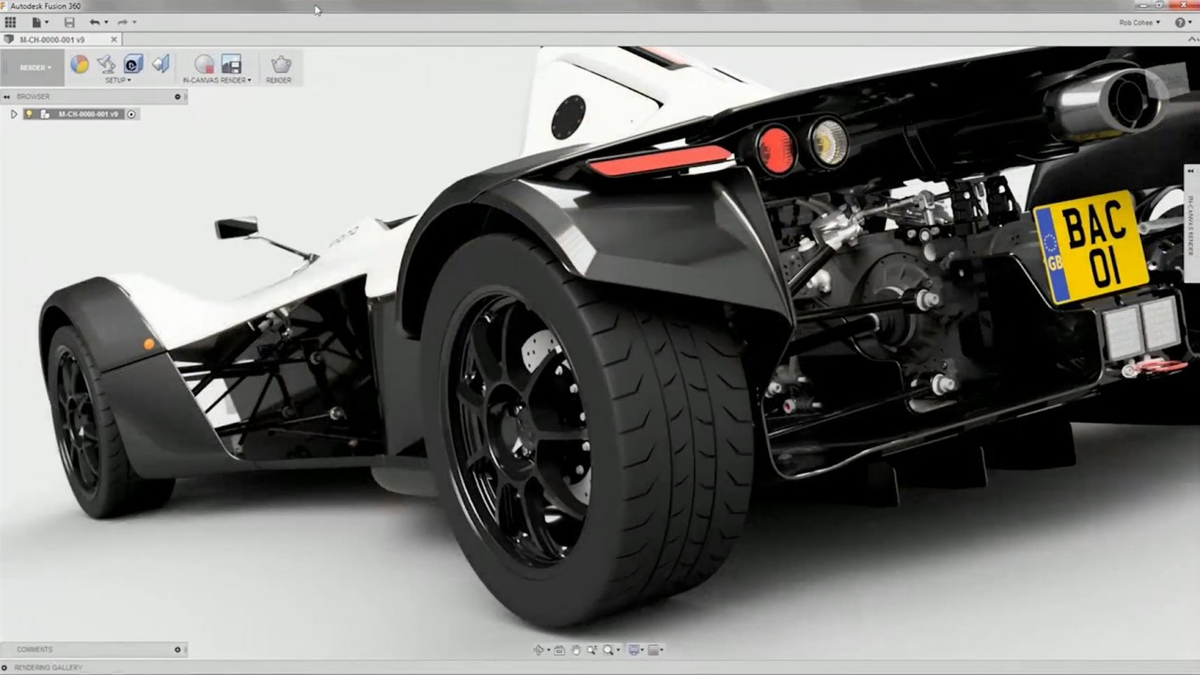Click the File document icon
The height and width of the screenshot is (675, 1200).
(36, 22)
